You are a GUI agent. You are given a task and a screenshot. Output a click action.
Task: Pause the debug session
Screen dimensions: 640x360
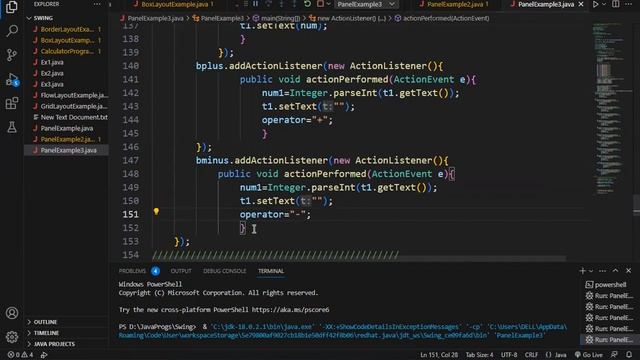pyautogui.click(x=256, y=4)
